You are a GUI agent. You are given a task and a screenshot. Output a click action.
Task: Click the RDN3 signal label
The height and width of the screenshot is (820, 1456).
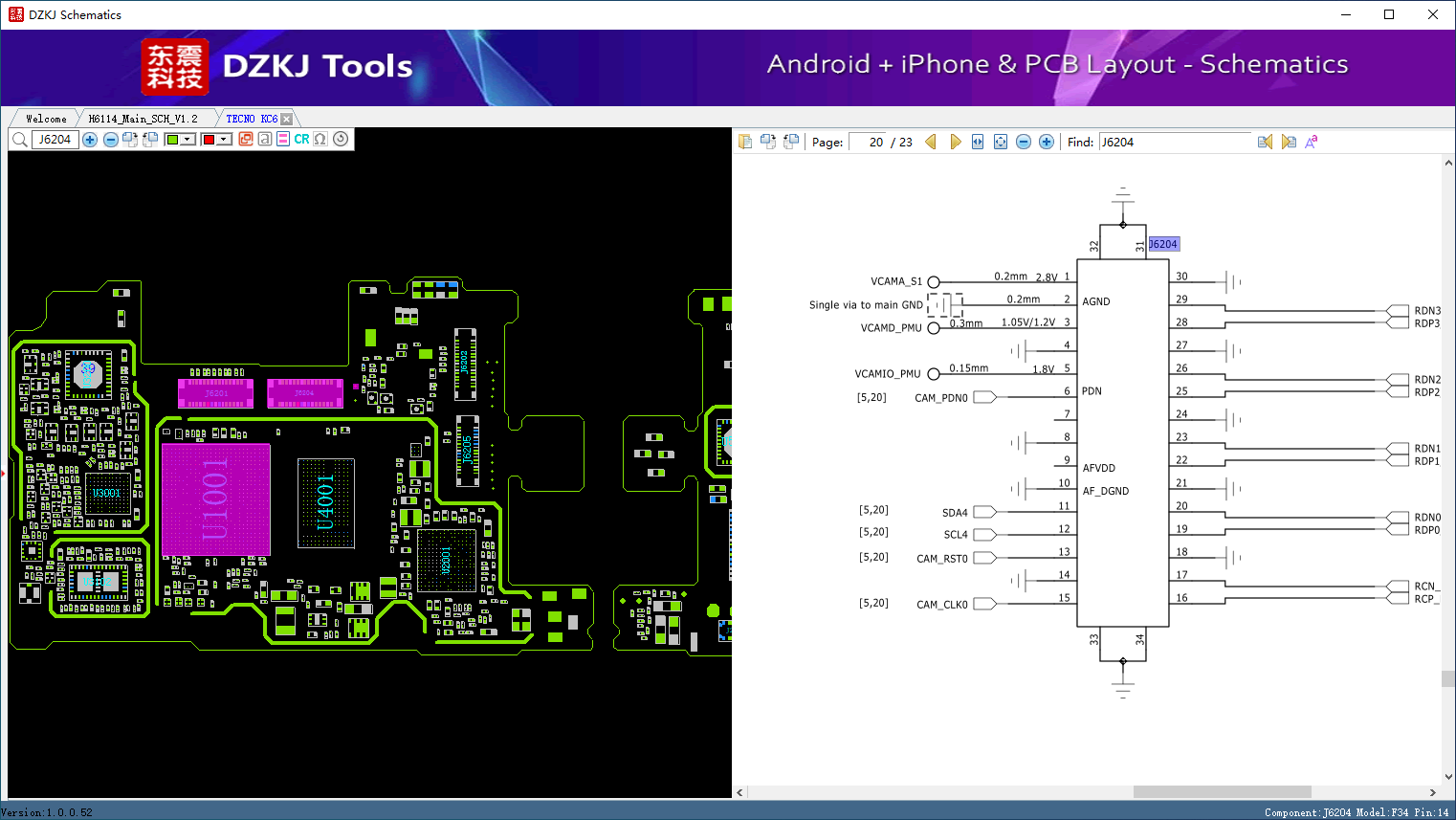[x=1427, y=311]
